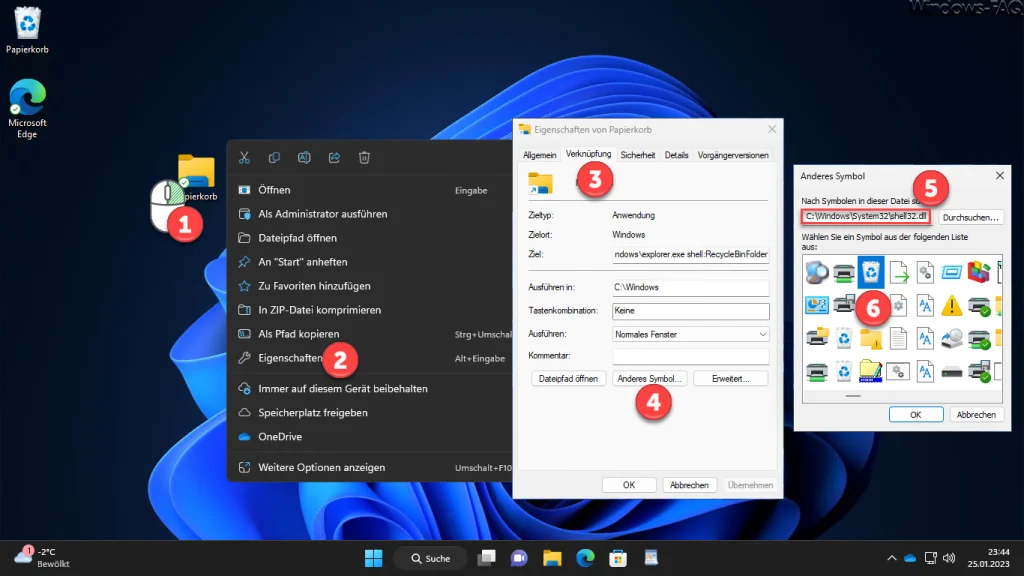Click the Copy icon in context menu
The width and height of the screenshot is (1024, 576).
coord(274,157)
